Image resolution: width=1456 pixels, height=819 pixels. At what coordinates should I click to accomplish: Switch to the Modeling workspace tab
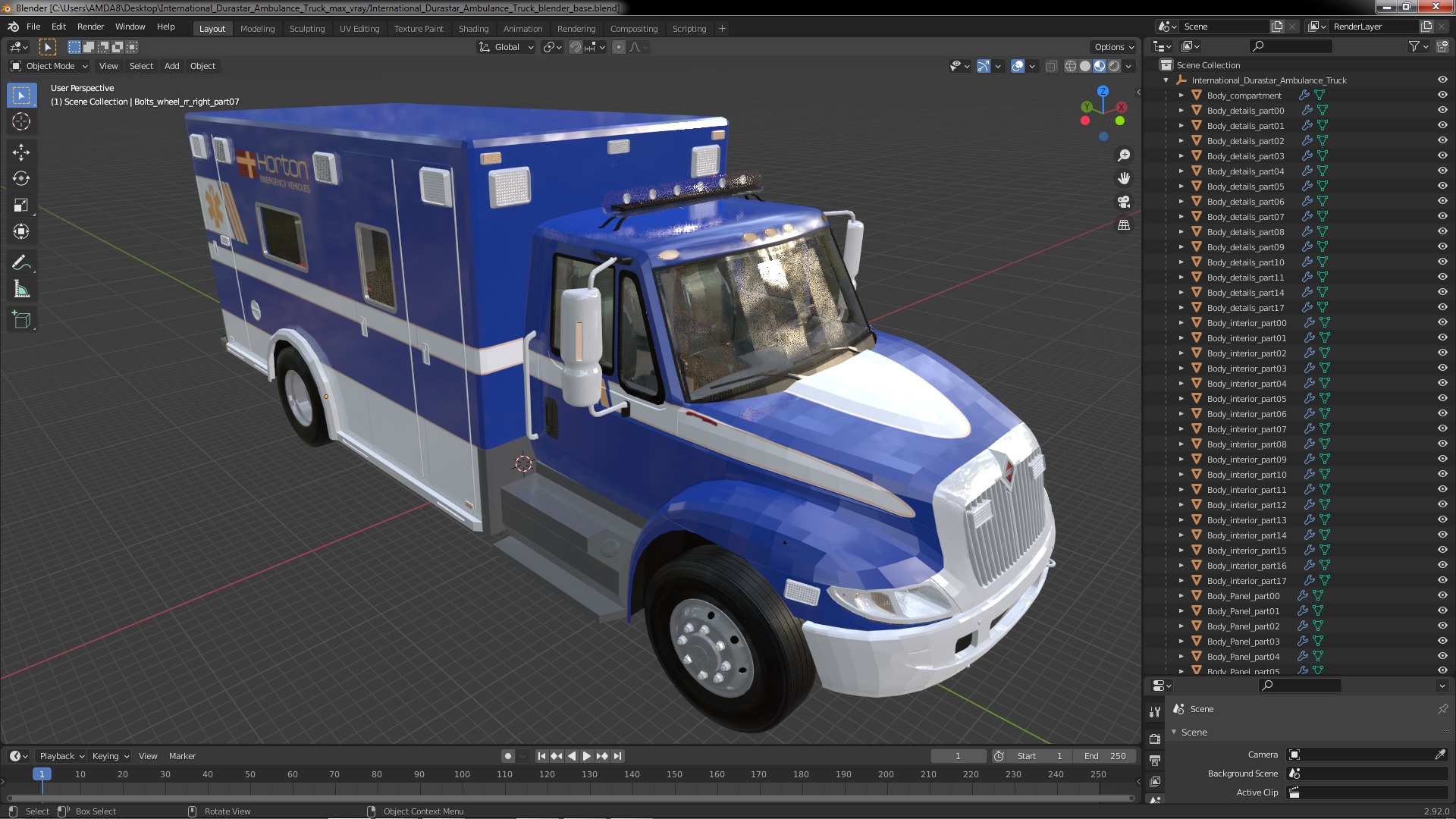[x=257, y=29]
